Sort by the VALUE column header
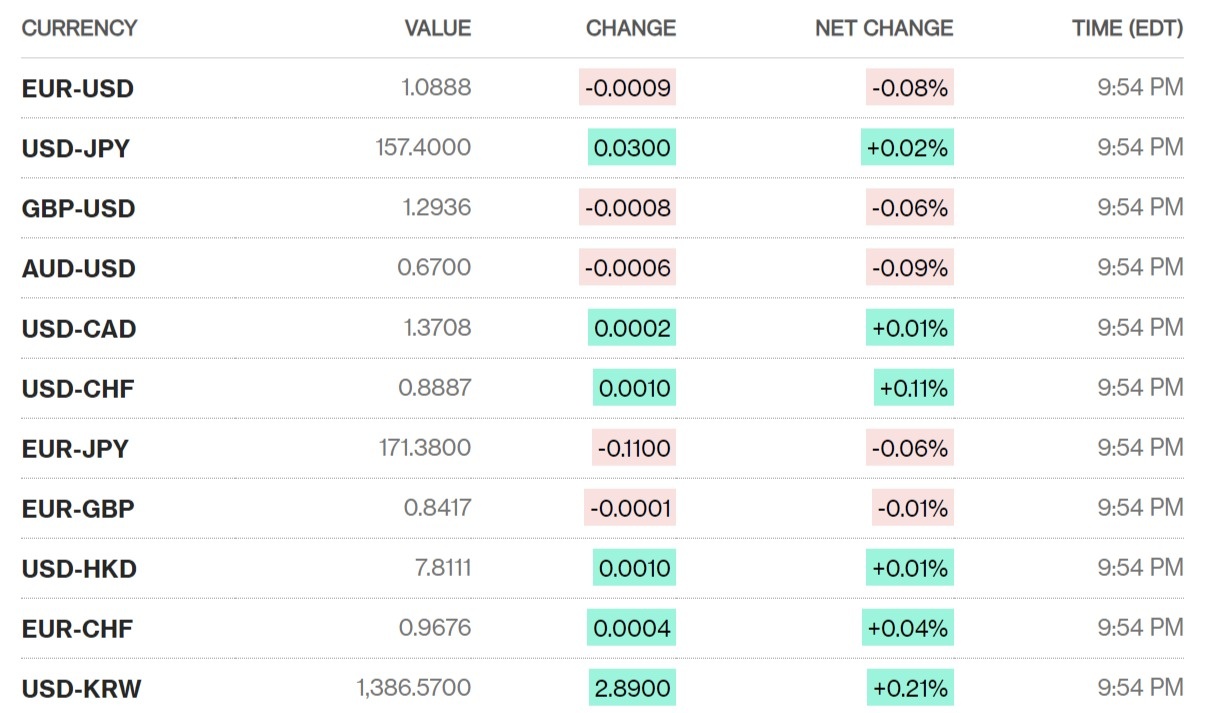Screen dimensions: 1205x713 click(x=437, y=28)
